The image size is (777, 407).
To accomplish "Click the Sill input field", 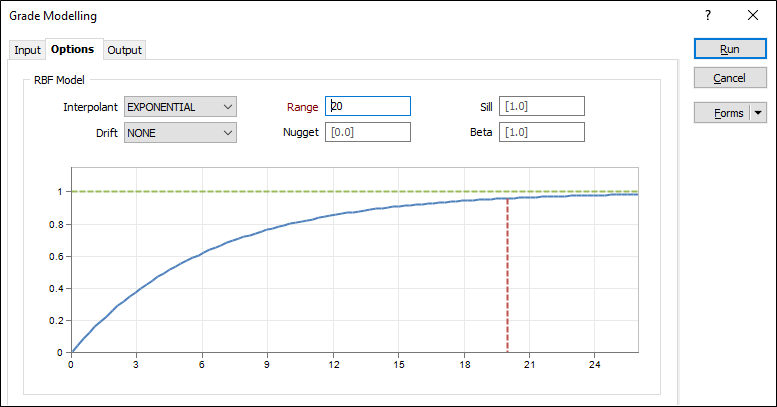I will pos(542,106).
